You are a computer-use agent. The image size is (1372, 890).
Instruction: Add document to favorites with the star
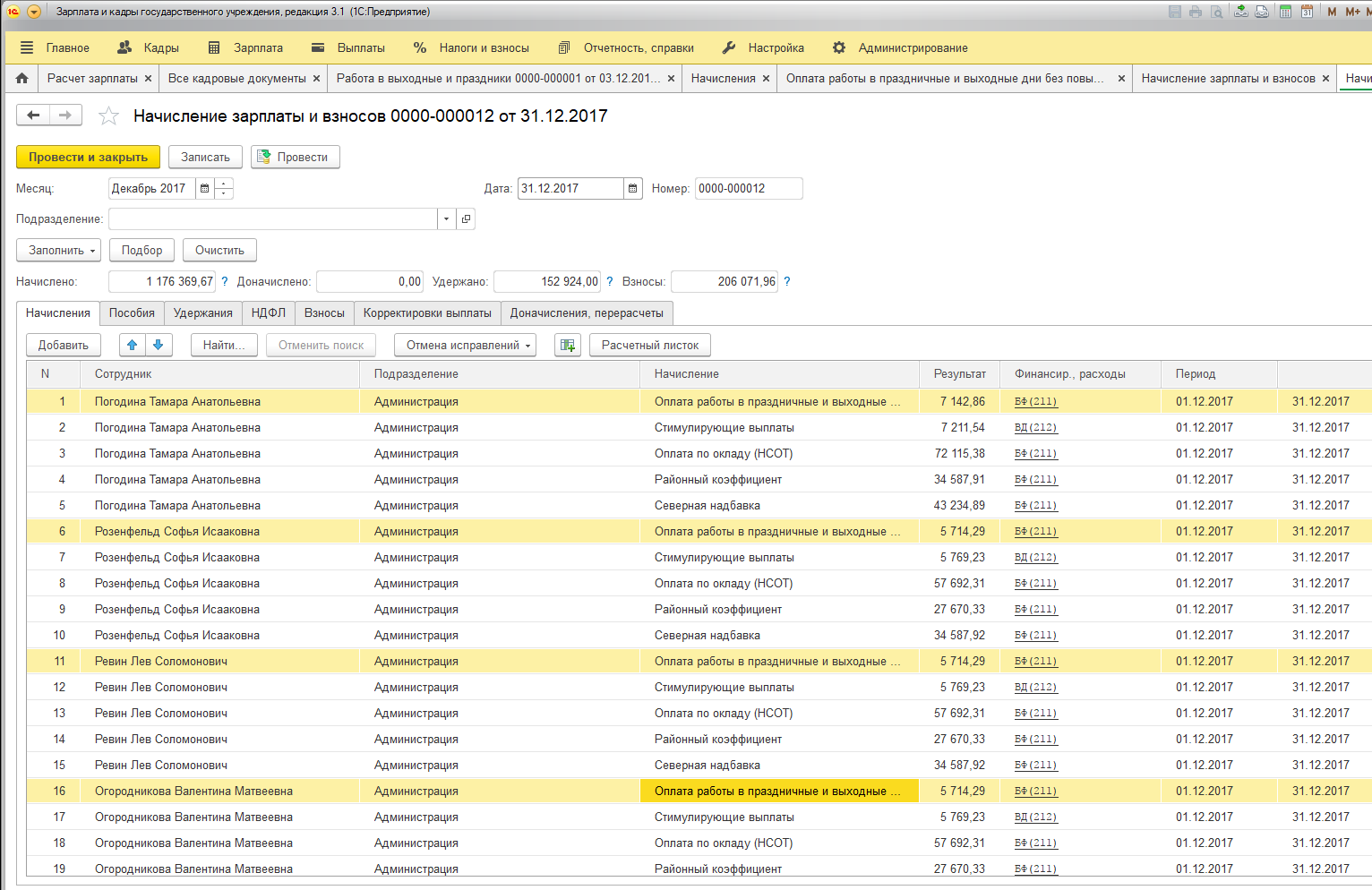point(108,116)
